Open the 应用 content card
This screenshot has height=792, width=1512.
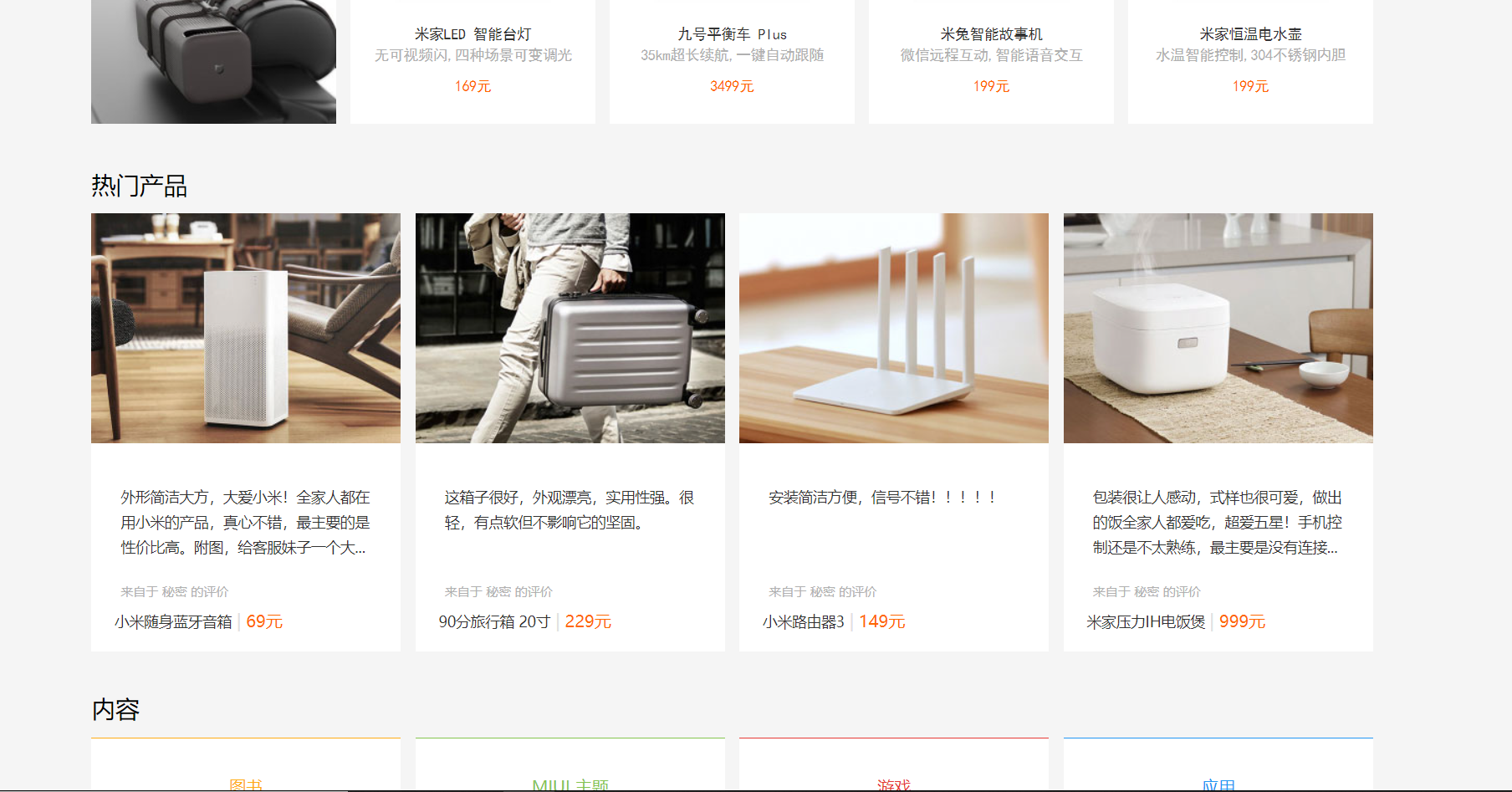[1218, 765]
